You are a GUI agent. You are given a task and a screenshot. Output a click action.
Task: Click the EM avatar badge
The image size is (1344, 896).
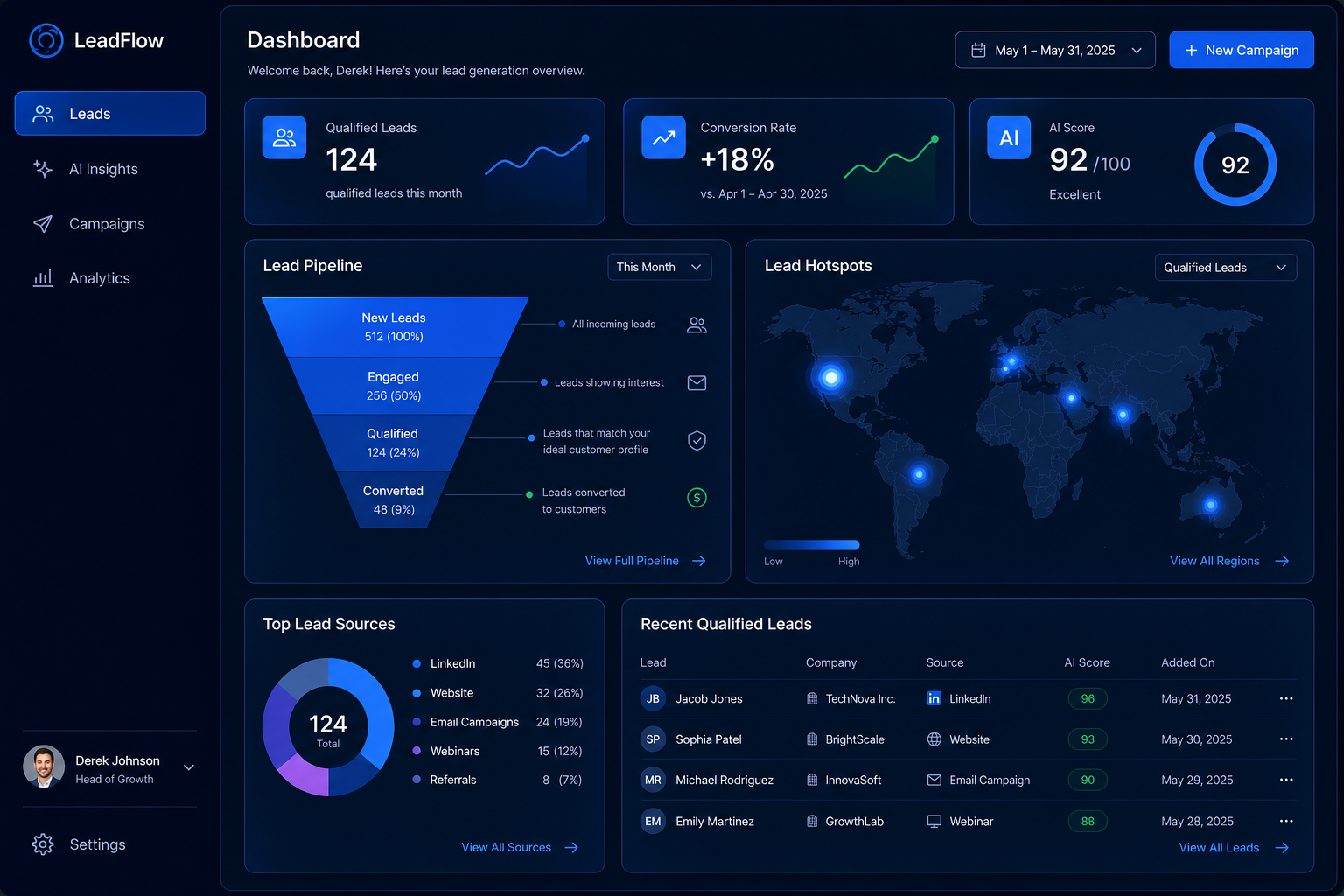(653, 821)
